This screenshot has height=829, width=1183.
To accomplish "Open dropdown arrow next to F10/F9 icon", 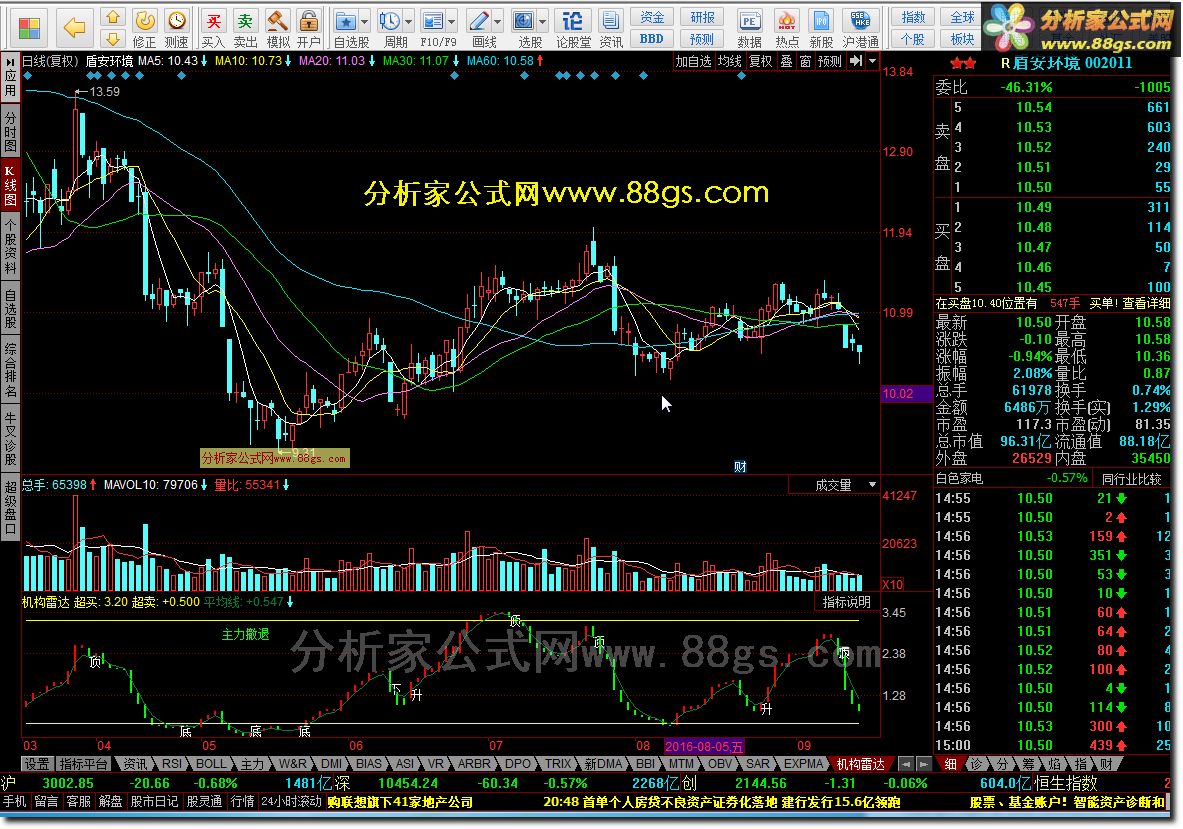I will click(x=452, y=22).
